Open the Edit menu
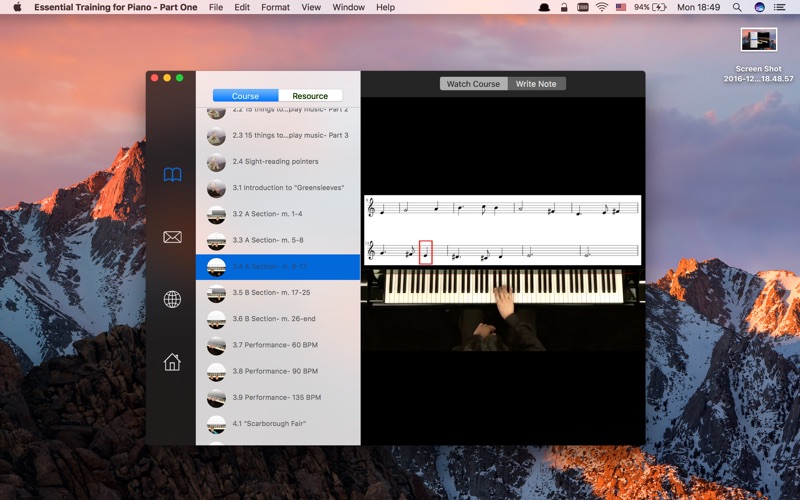Screen dimensions: 800x500 (242, 7)
